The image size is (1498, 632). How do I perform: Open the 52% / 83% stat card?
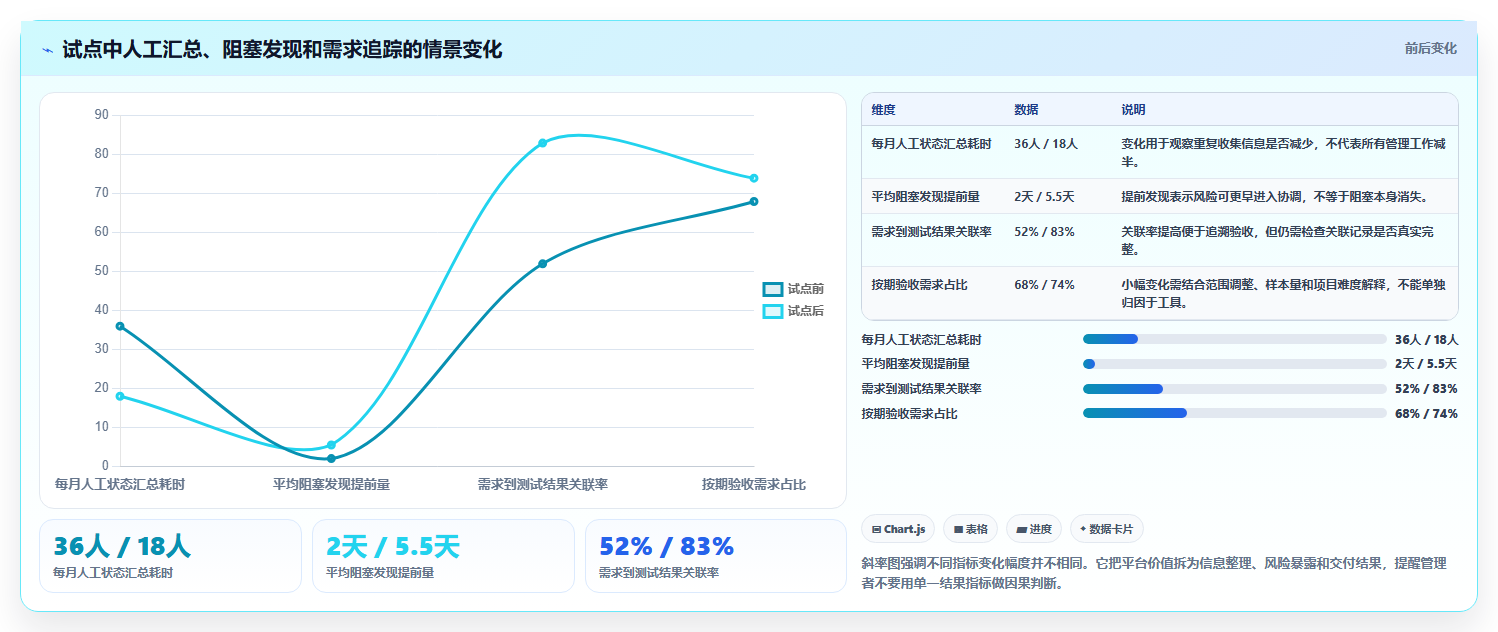(716, 556)
